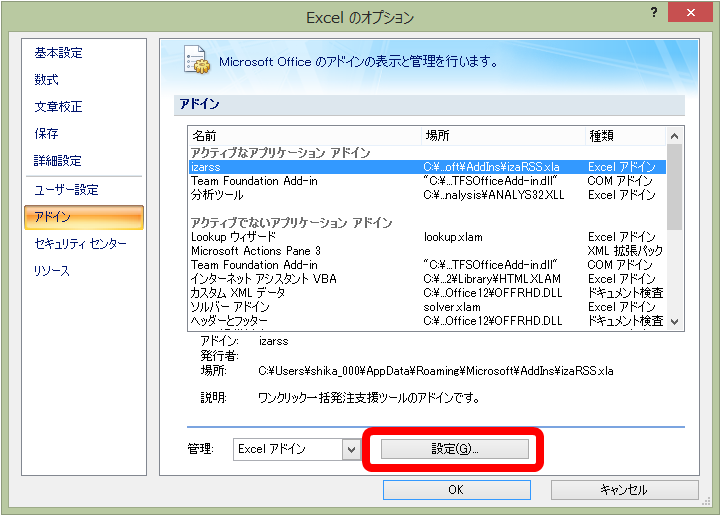Sort by the 名前 column header
The width and height of the screenshot is (721, 516).
(x=304, y=136)
